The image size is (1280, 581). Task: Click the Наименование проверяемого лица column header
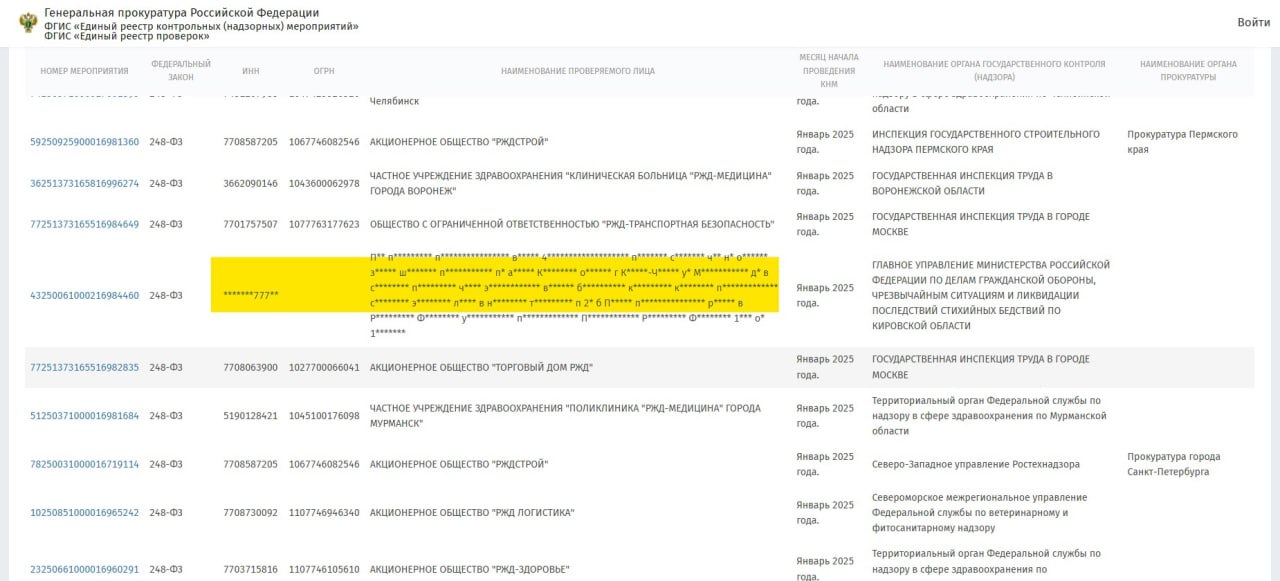[x=578, y=71]
